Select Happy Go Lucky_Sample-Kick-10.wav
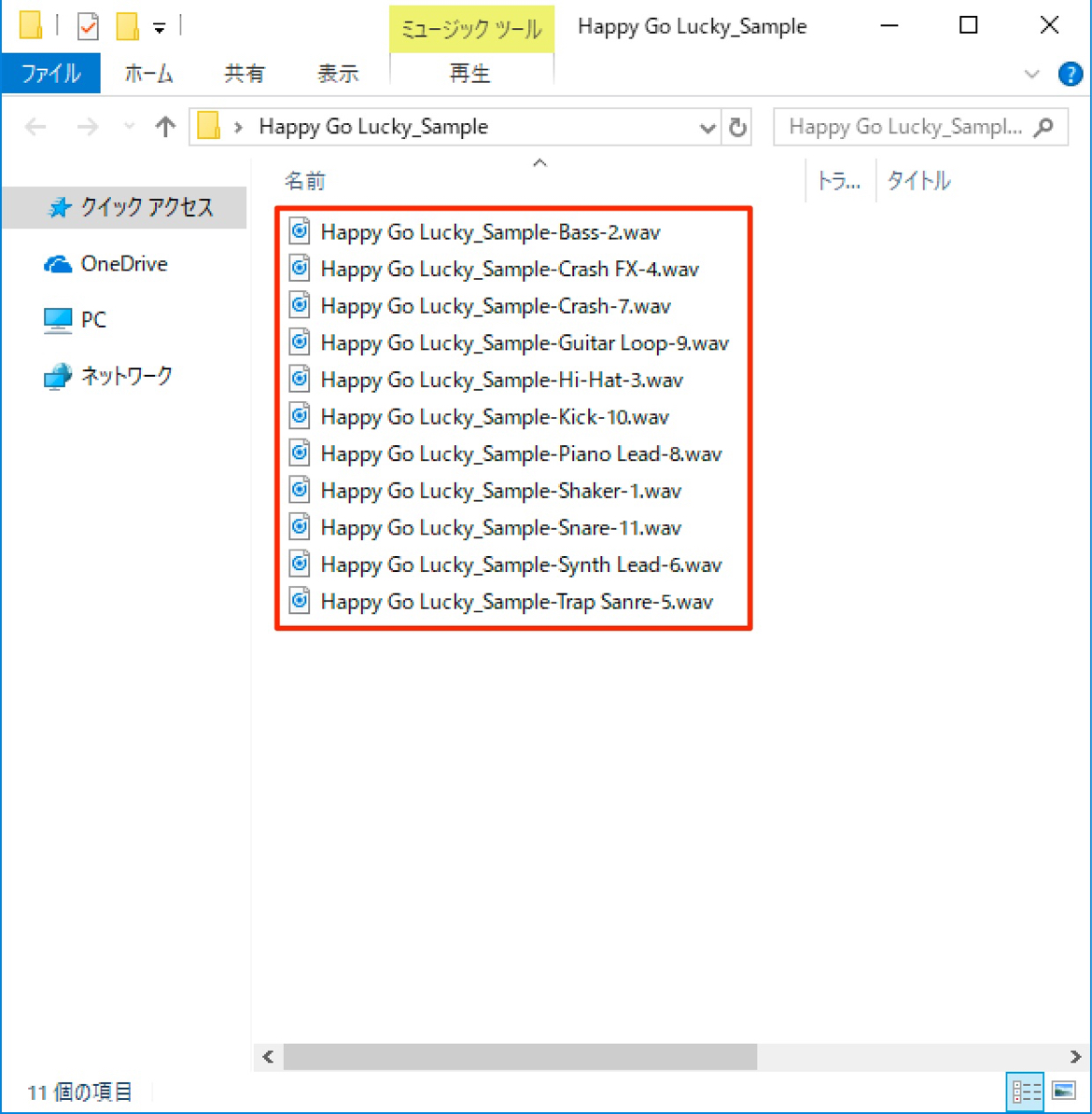This screenshot has height=1114, width=1092. coord(495,416)
